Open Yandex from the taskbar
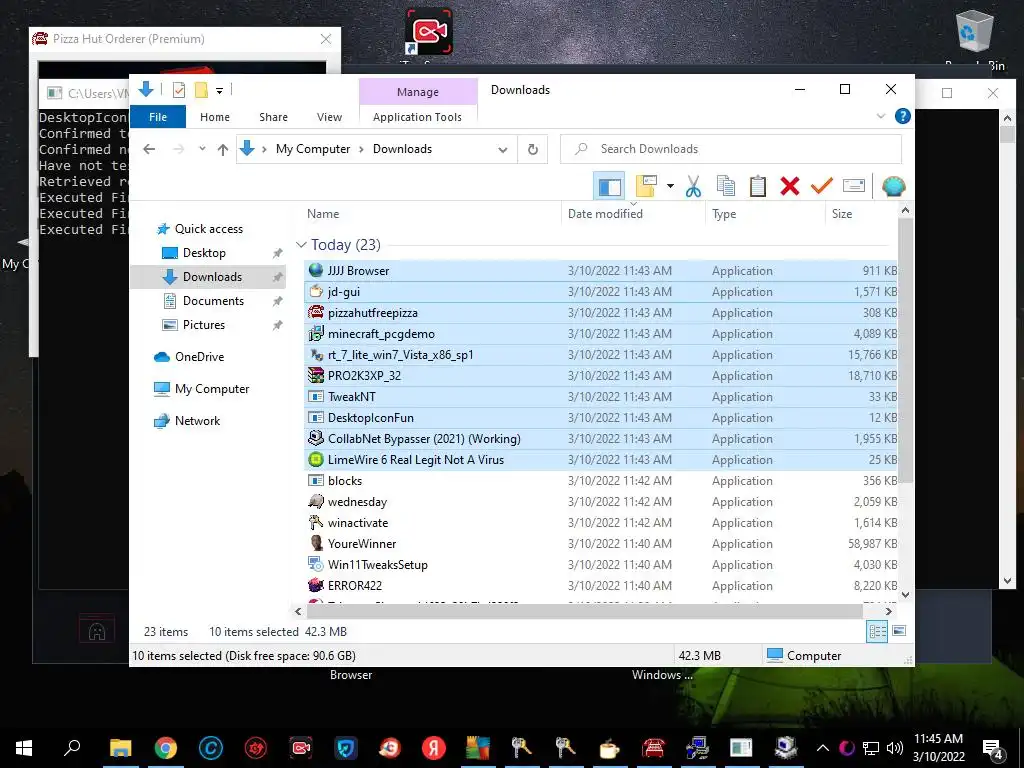 click(x=434, y=748)
